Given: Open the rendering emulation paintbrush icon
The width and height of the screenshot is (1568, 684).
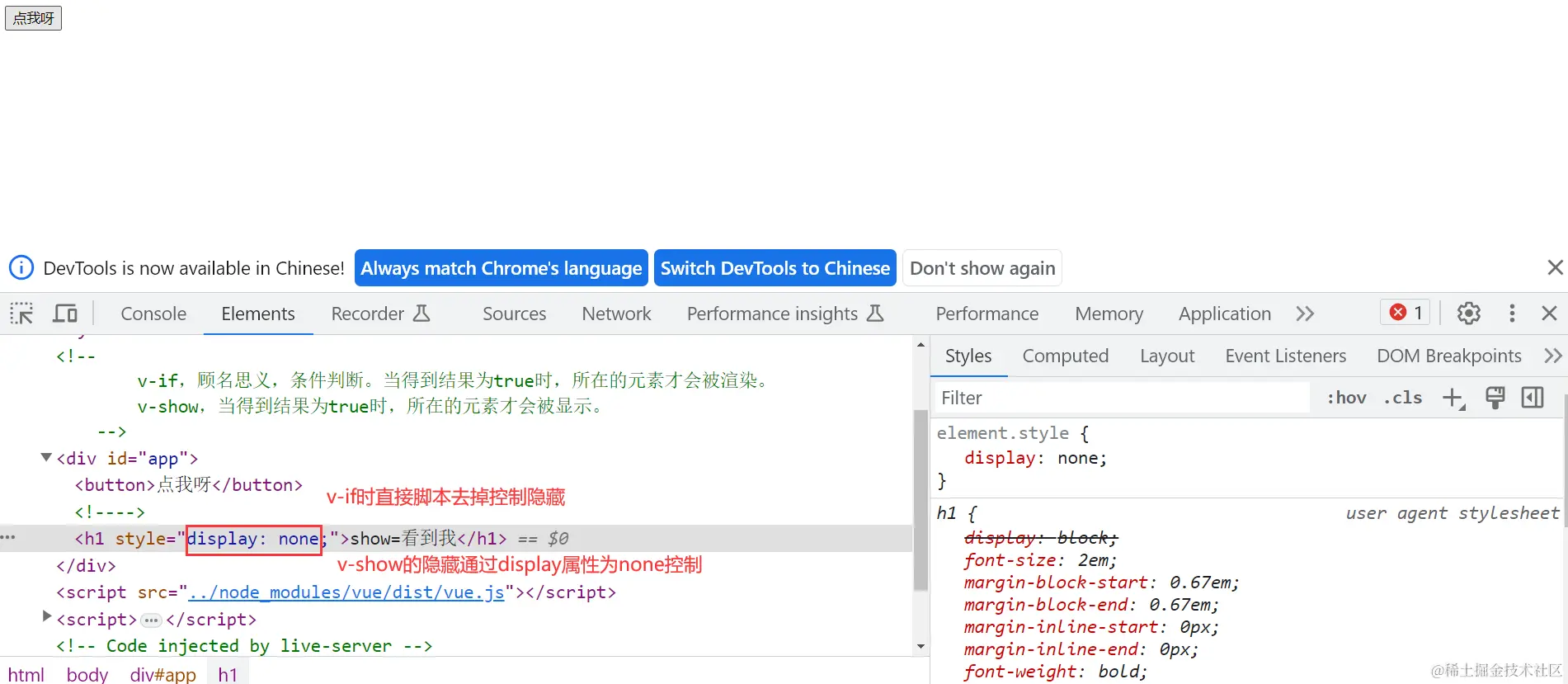Looking at the screenshot, I should 1495,398.
